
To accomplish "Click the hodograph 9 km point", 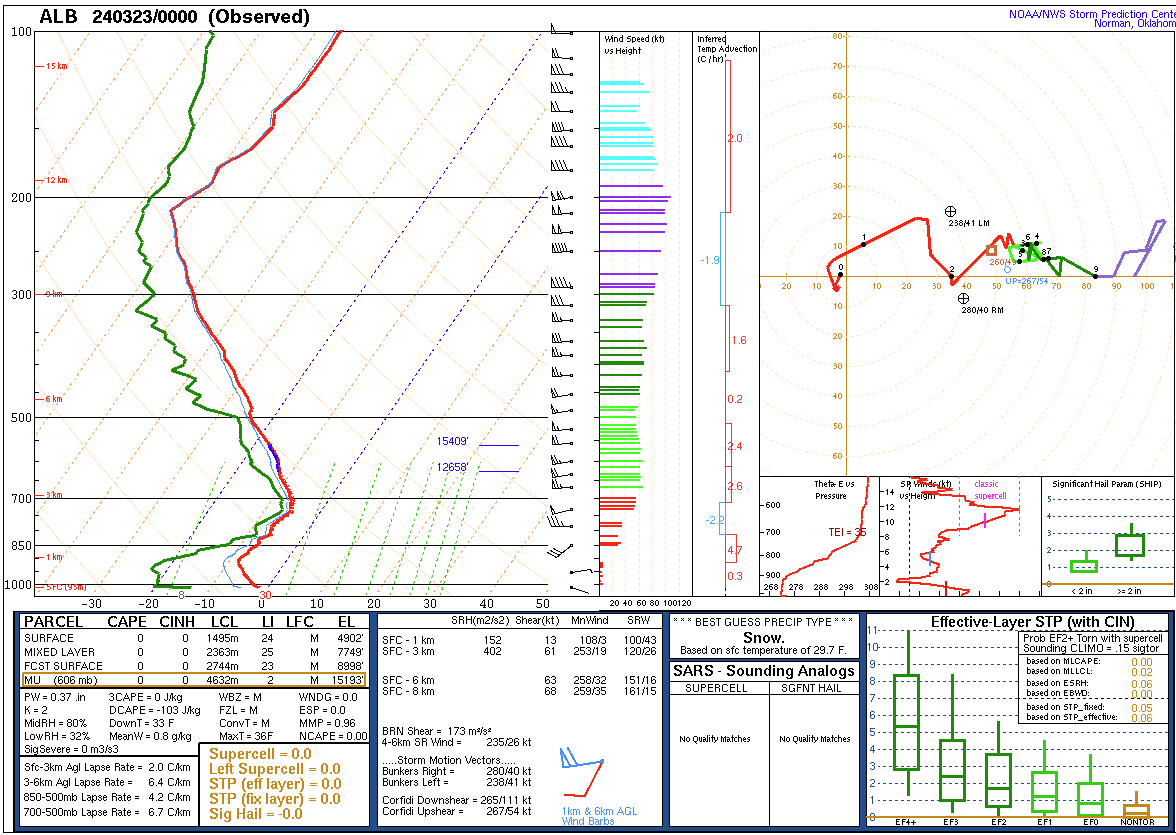I will (1096, 277).
